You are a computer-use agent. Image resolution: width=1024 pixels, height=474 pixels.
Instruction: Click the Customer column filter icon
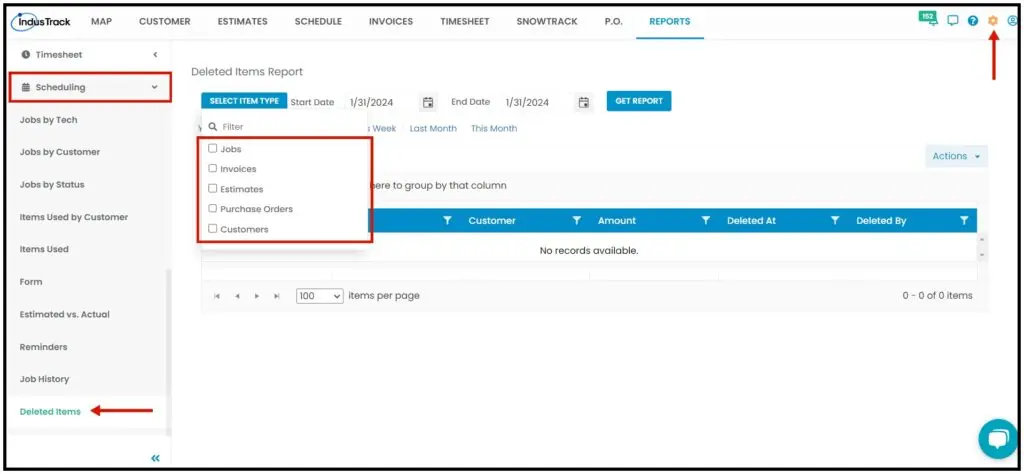[x=577, y=221]
